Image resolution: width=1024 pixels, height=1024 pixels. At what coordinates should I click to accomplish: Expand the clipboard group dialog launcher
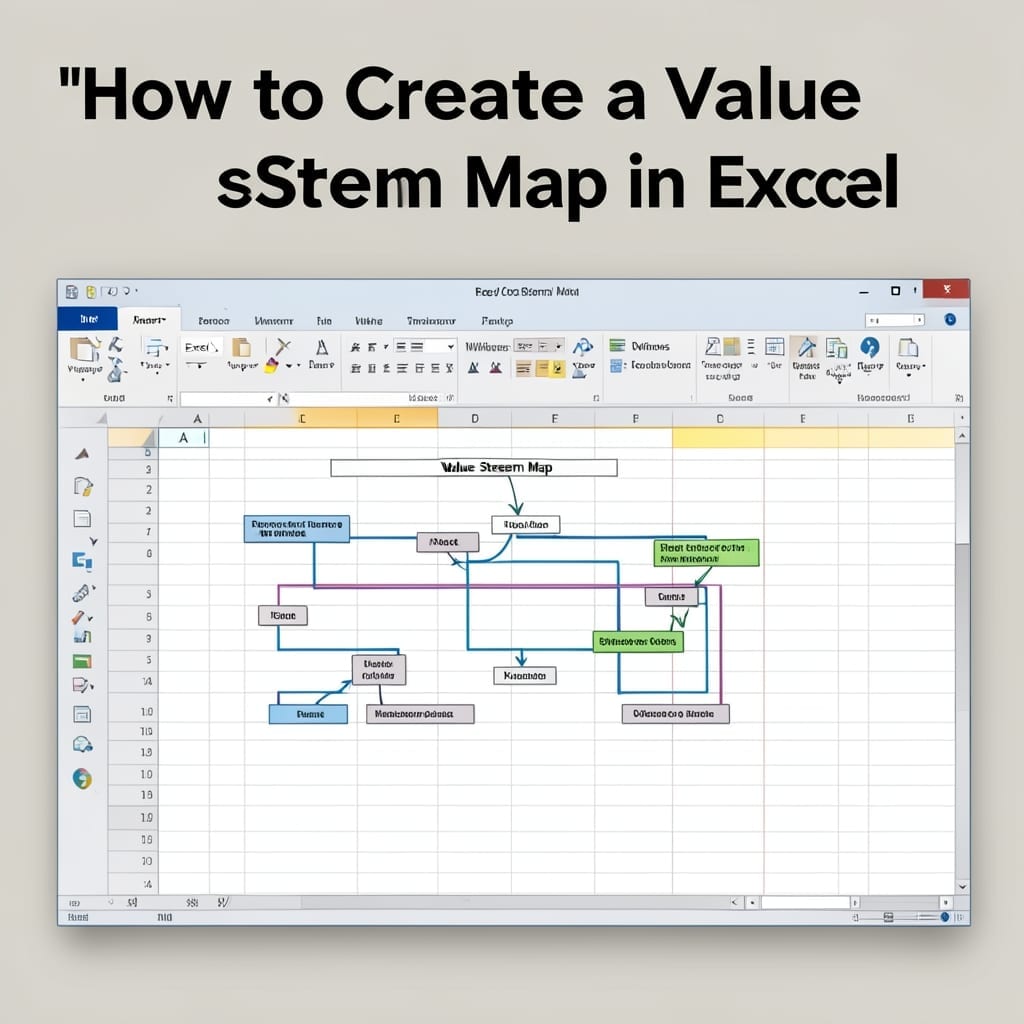coord(170,398)
